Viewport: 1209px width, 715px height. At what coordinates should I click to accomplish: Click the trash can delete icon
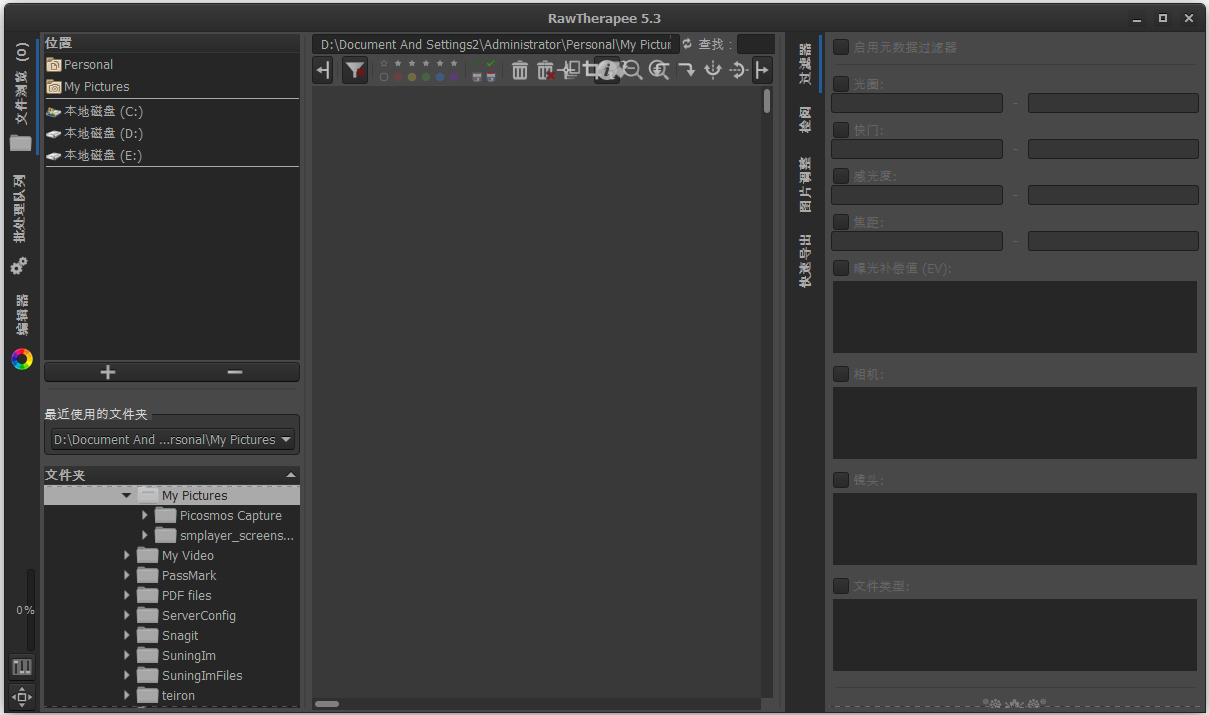point(520,70)
